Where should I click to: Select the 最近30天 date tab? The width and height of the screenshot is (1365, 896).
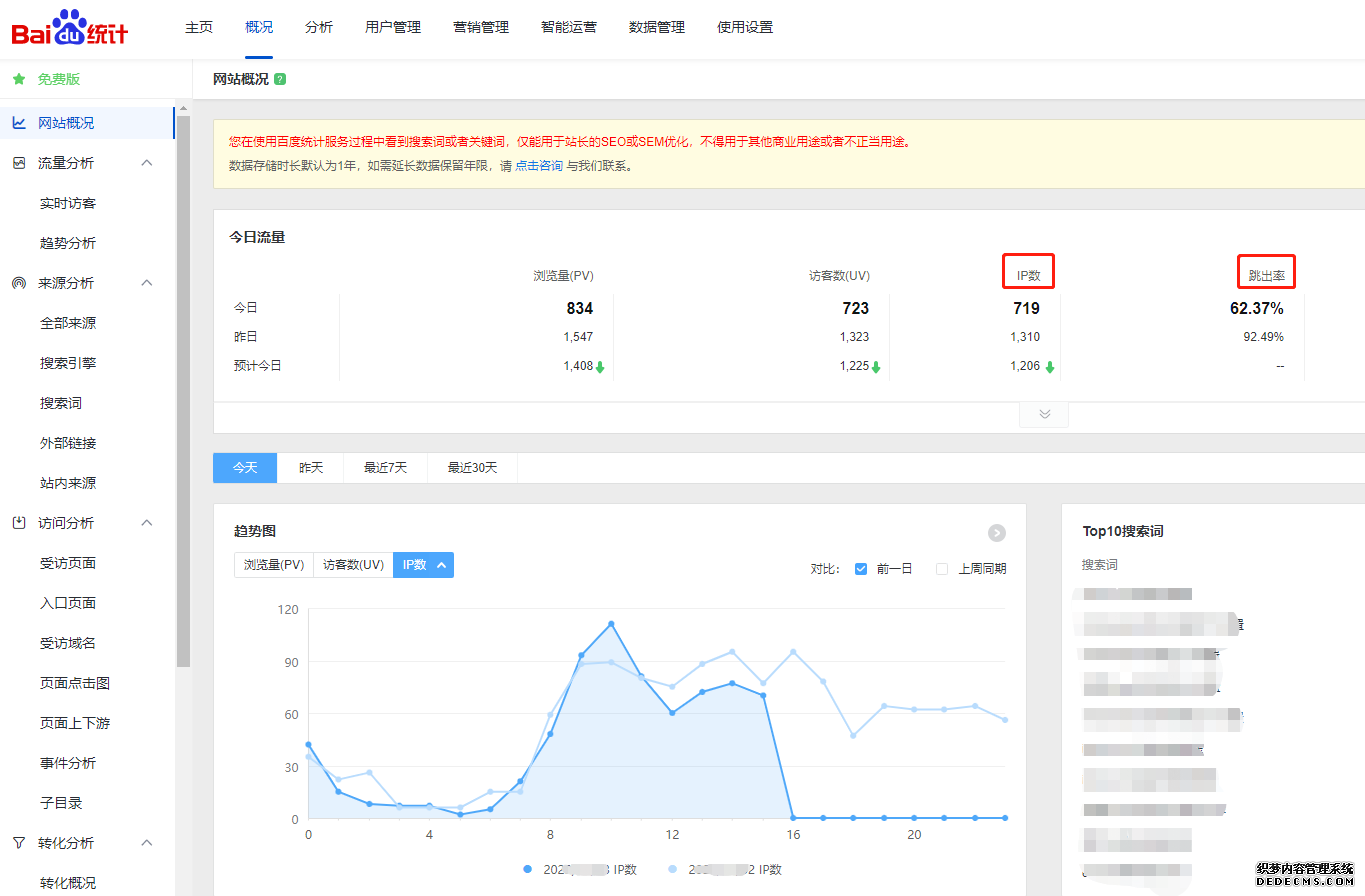tap(472, 468)
